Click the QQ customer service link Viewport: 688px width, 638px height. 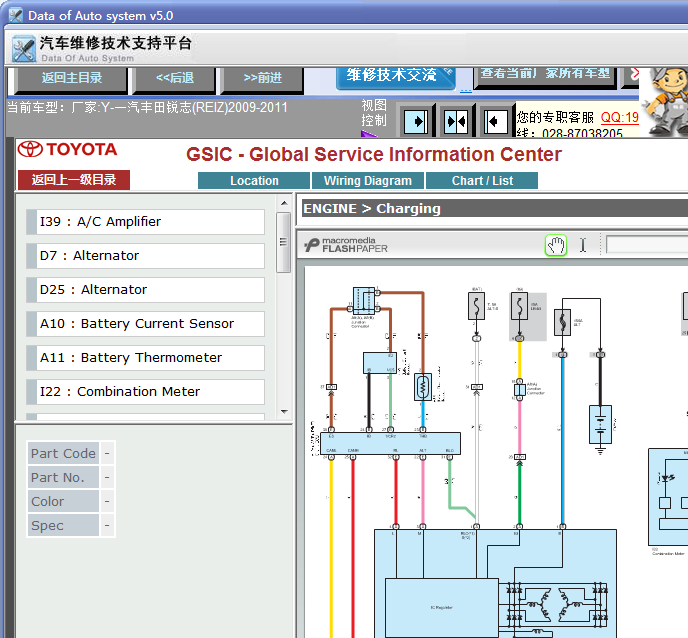click(619, 118)
